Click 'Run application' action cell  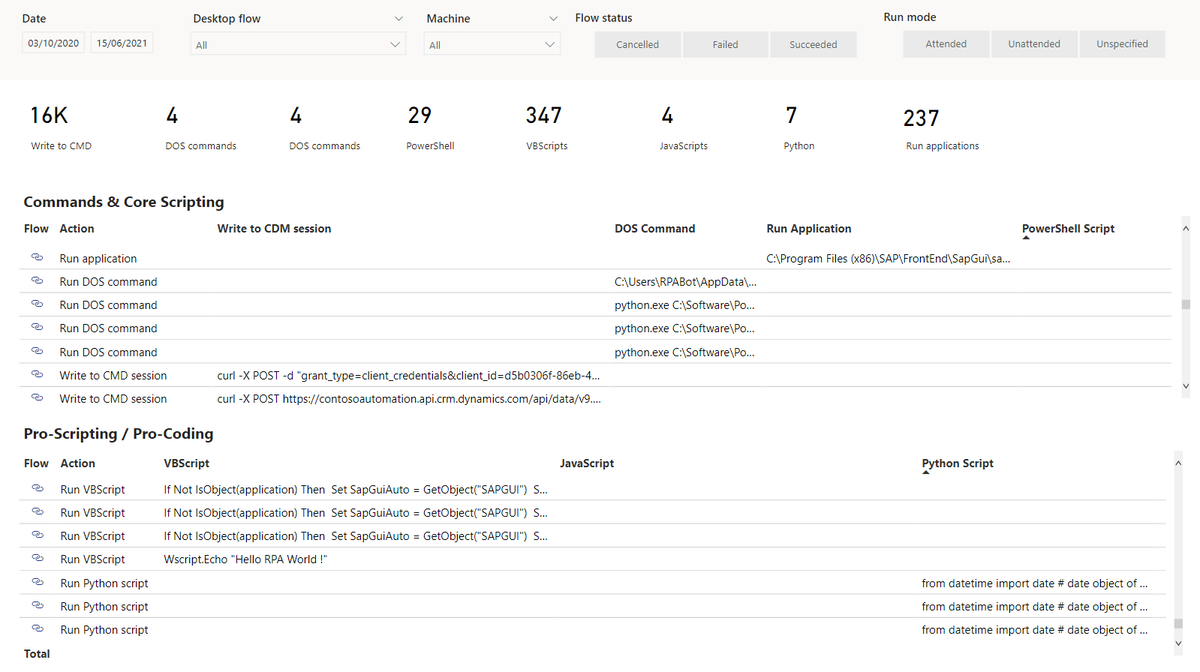click(x=98, y=258)
